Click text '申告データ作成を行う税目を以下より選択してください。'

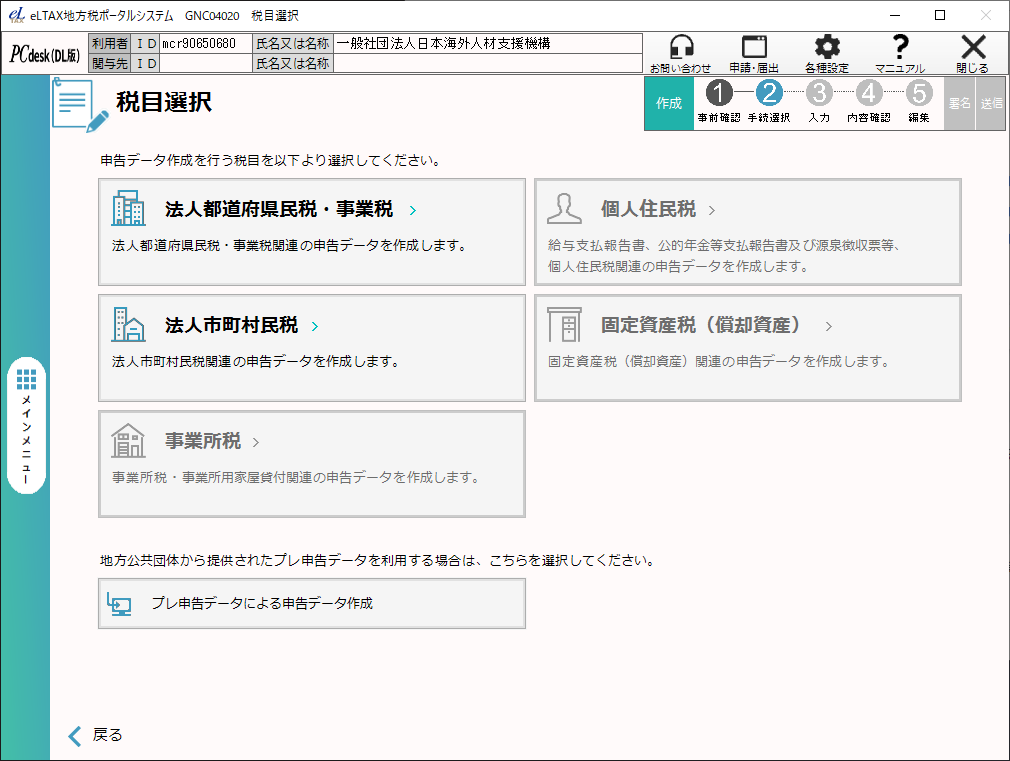[271, 160]
